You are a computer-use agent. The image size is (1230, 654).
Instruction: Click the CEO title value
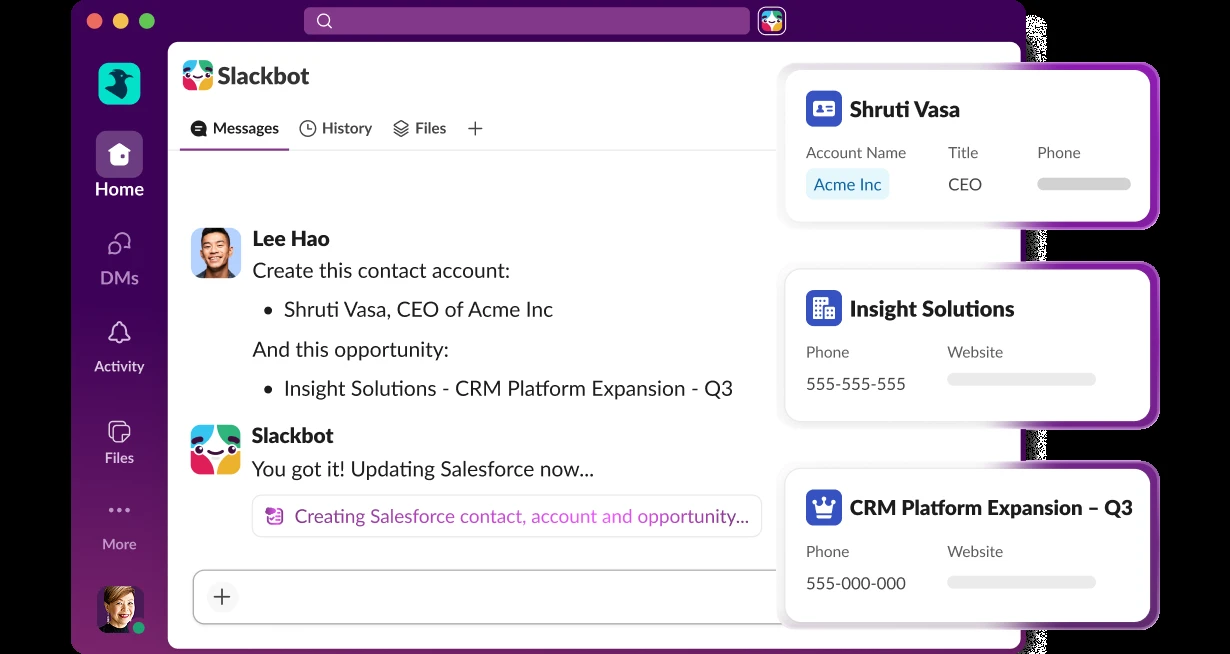(965, 184)
